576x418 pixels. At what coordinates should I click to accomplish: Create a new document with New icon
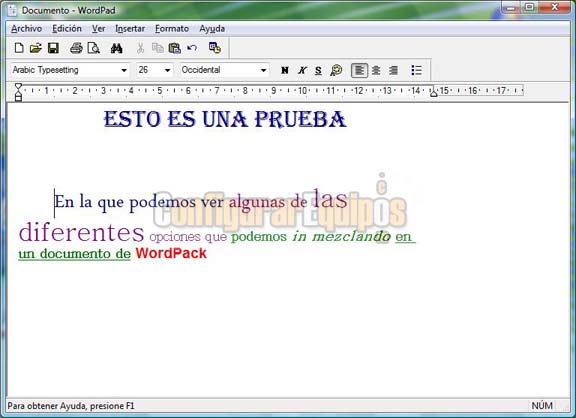pos(19,48)
